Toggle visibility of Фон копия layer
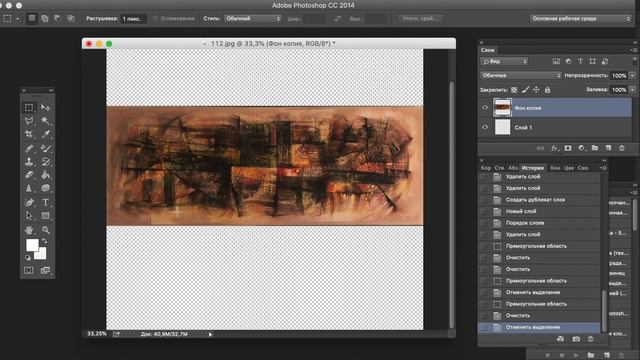 click(x=485, y=108)
